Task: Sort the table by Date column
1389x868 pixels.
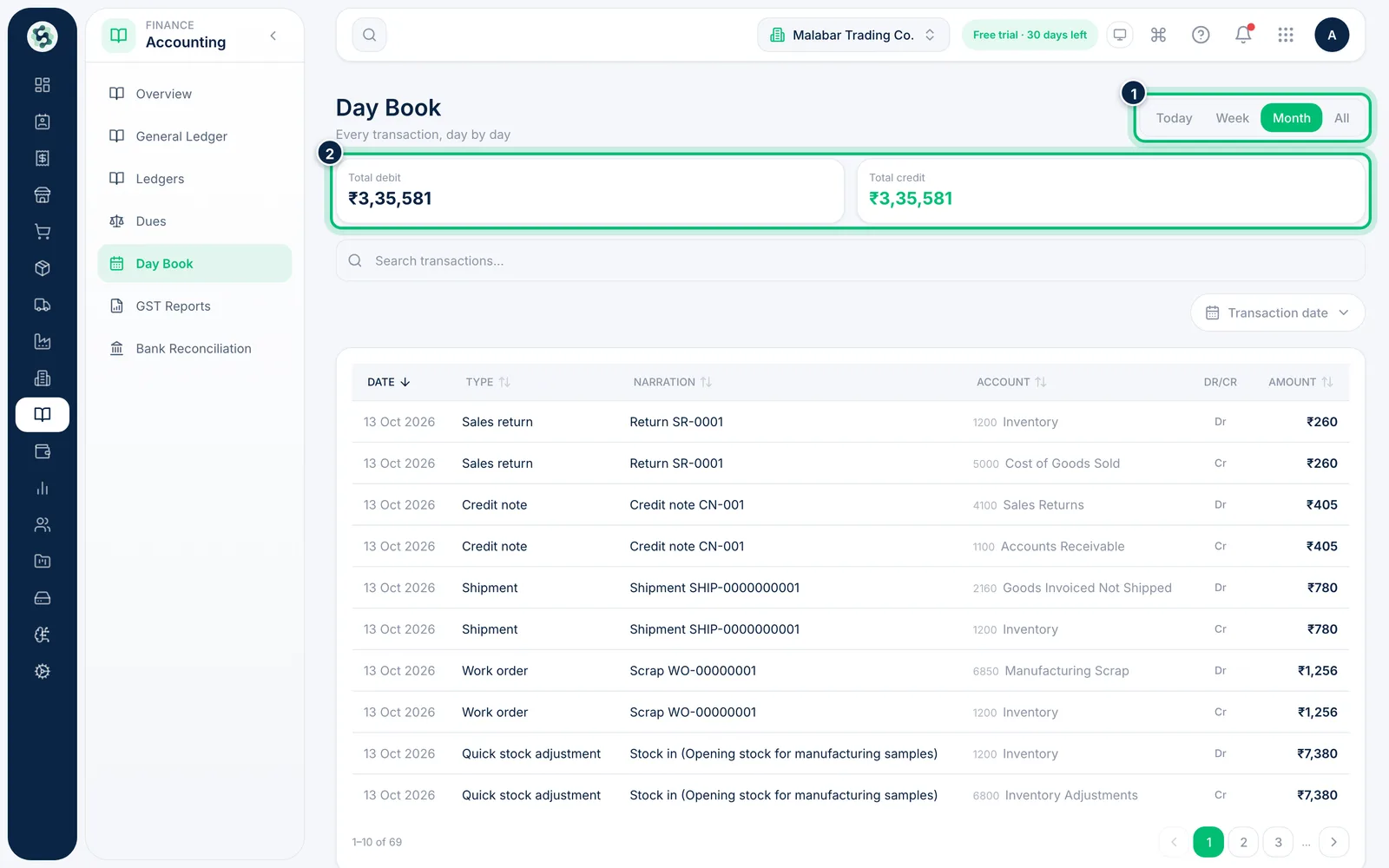Action: pos(388,382)
